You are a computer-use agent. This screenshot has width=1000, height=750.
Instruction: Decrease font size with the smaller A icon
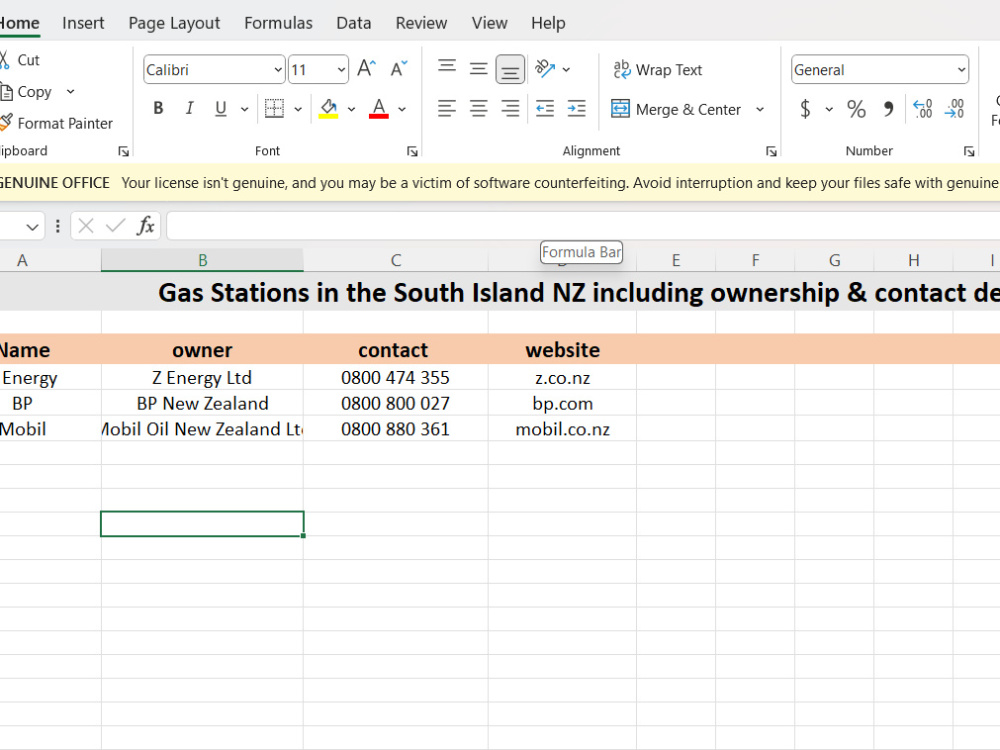399,69
